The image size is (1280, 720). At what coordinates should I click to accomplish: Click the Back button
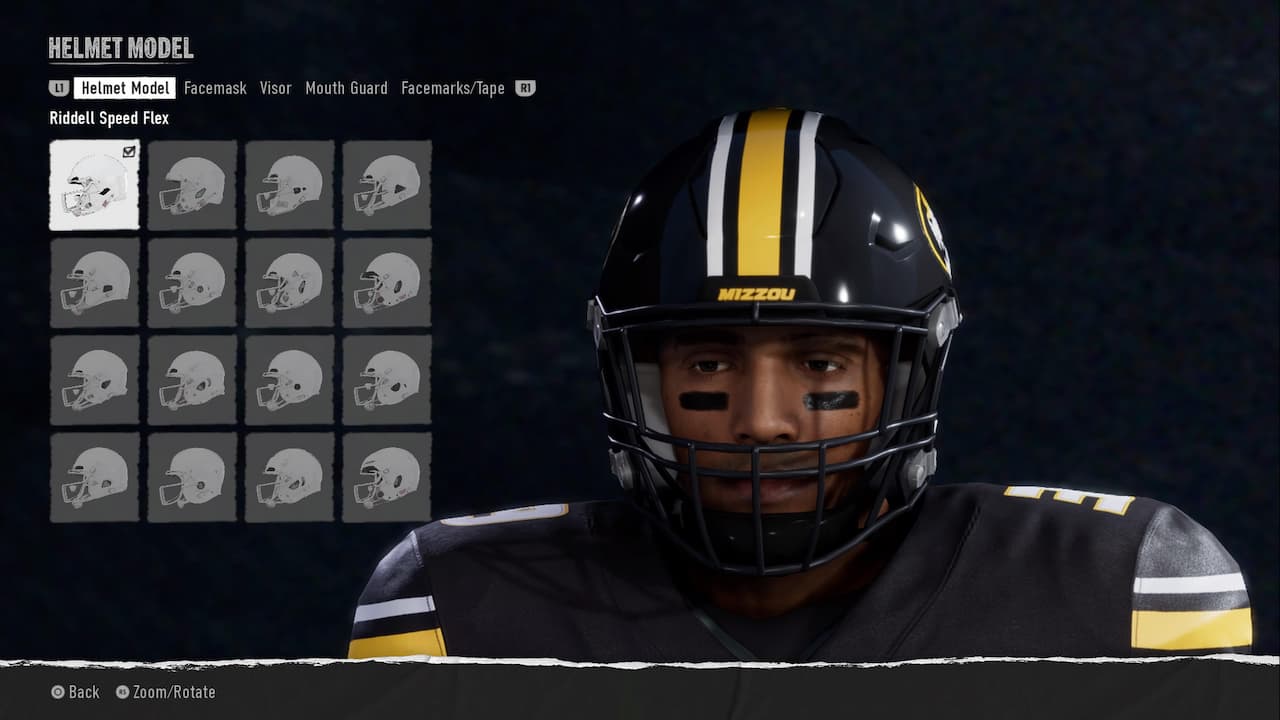pos(76,692)
